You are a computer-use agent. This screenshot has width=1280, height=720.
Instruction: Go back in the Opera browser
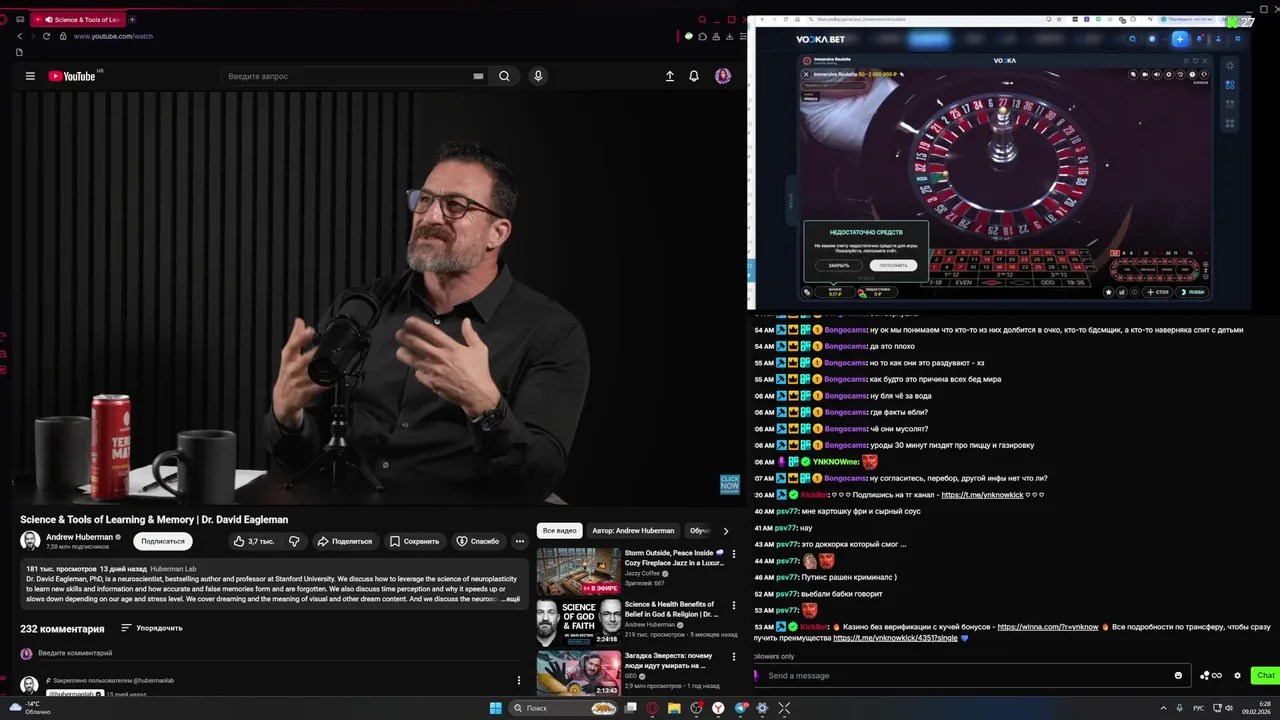click(19, 36)
